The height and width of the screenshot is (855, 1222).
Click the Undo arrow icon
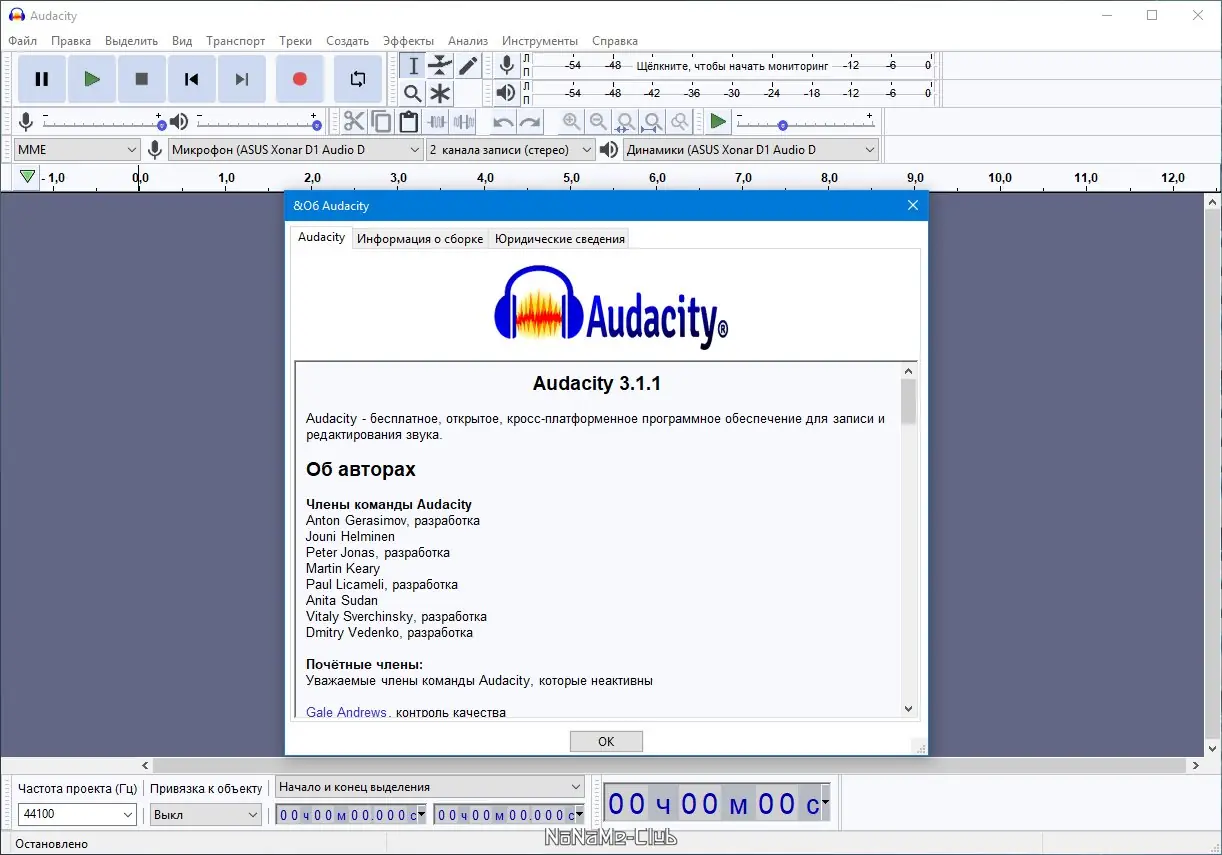pos(503,122)
